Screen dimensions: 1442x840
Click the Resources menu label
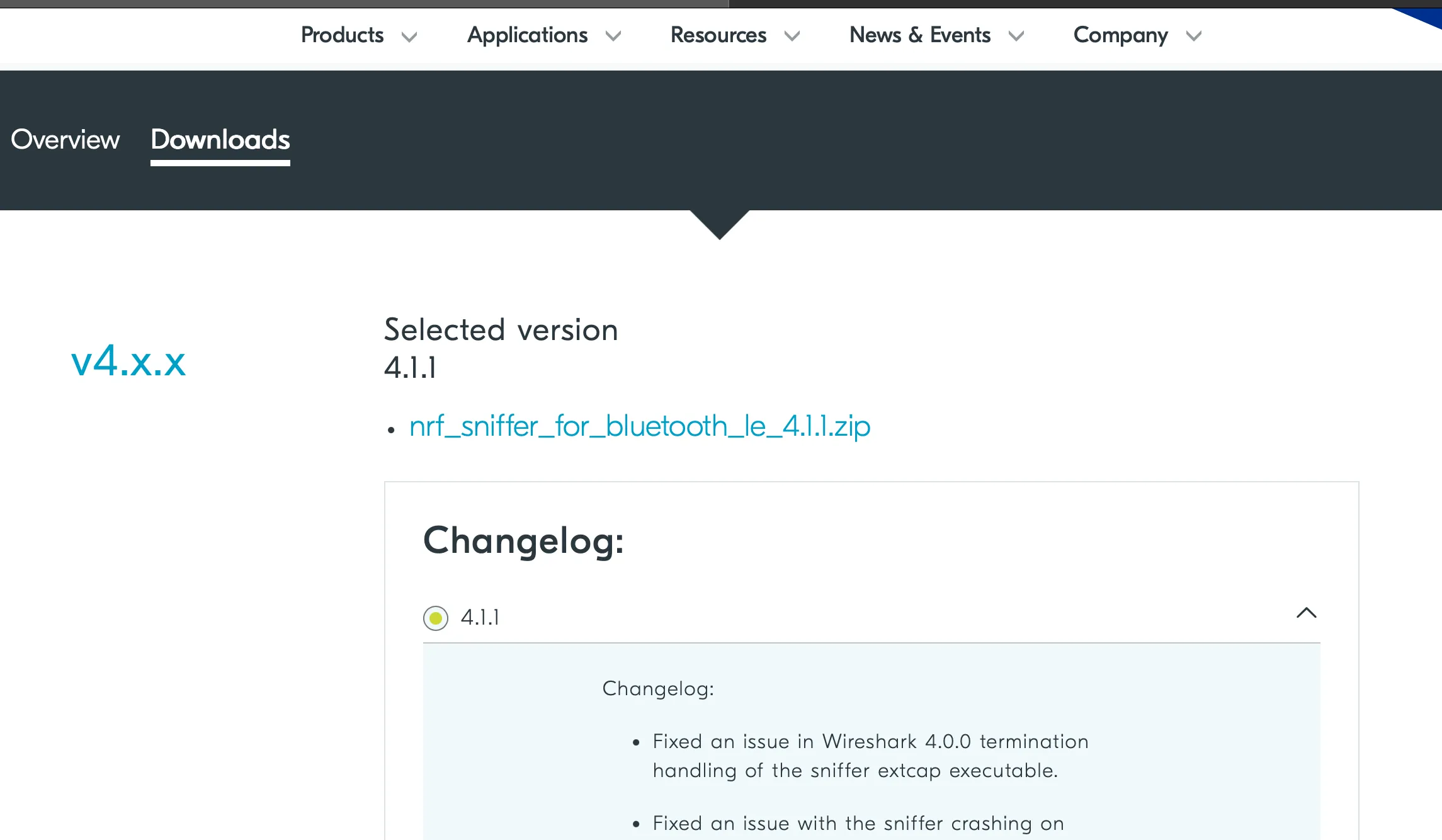pyautogui.click(x=718, y=35)
